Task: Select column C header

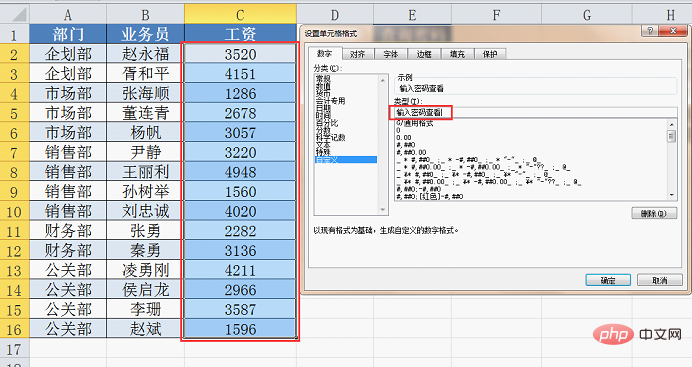Action: pos(241,15)
